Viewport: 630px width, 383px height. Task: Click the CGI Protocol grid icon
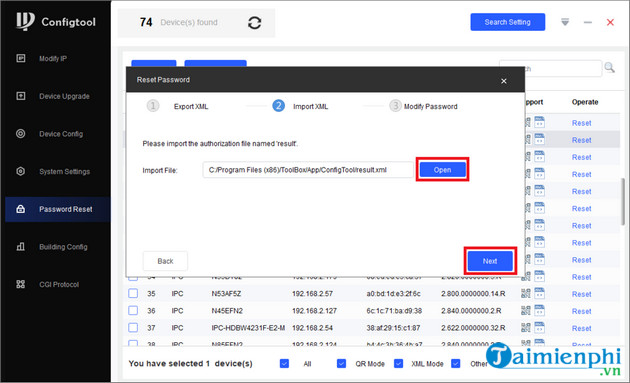20,284
